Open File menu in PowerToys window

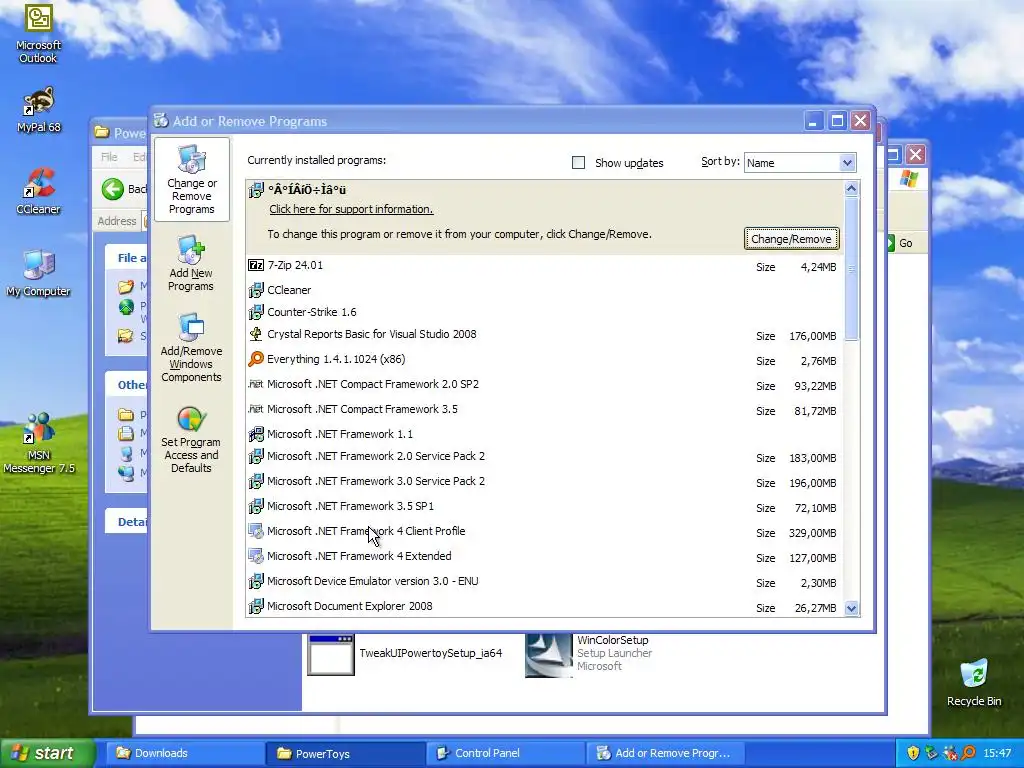point(109,157)
